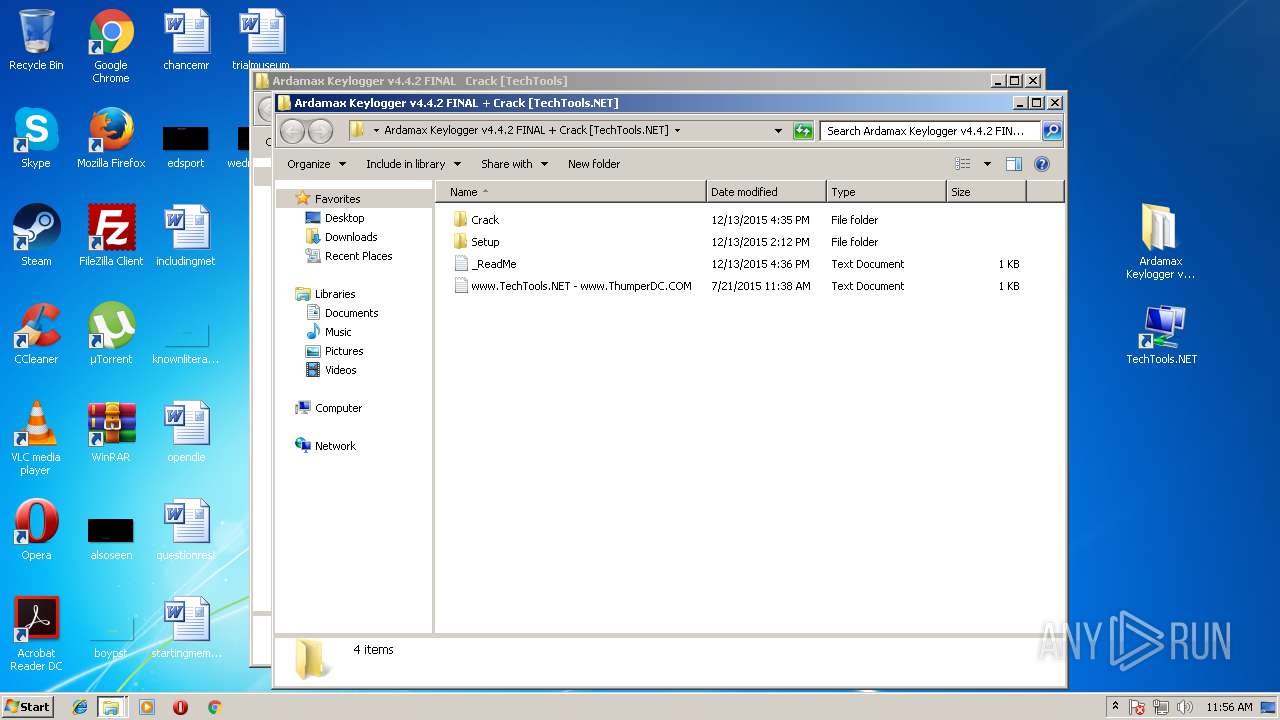Open Opera browser shortcut
This screenshot has width=1280, height=720.
pos(36,531)
